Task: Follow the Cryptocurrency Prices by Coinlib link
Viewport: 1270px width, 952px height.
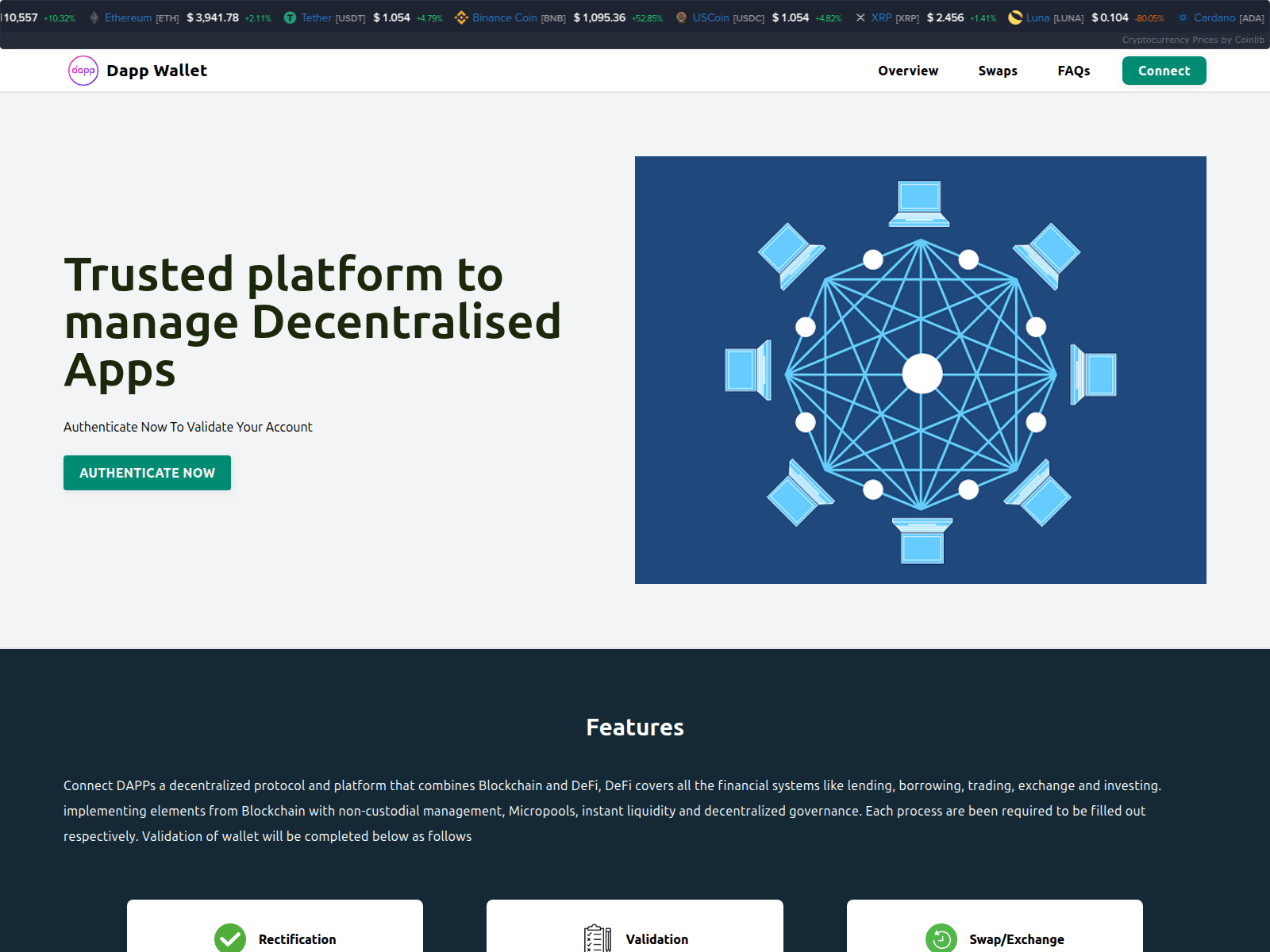Action: [x=1192, y=40]
